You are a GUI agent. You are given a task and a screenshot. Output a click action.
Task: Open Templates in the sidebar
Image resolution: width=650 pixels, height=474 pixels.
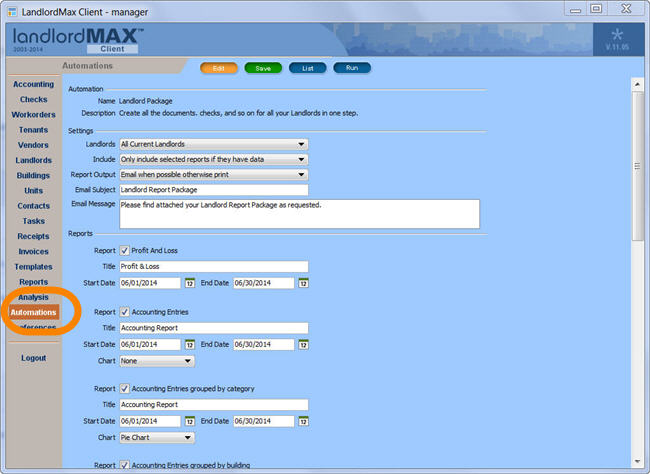pyautogui.click(x=34, y=267)
